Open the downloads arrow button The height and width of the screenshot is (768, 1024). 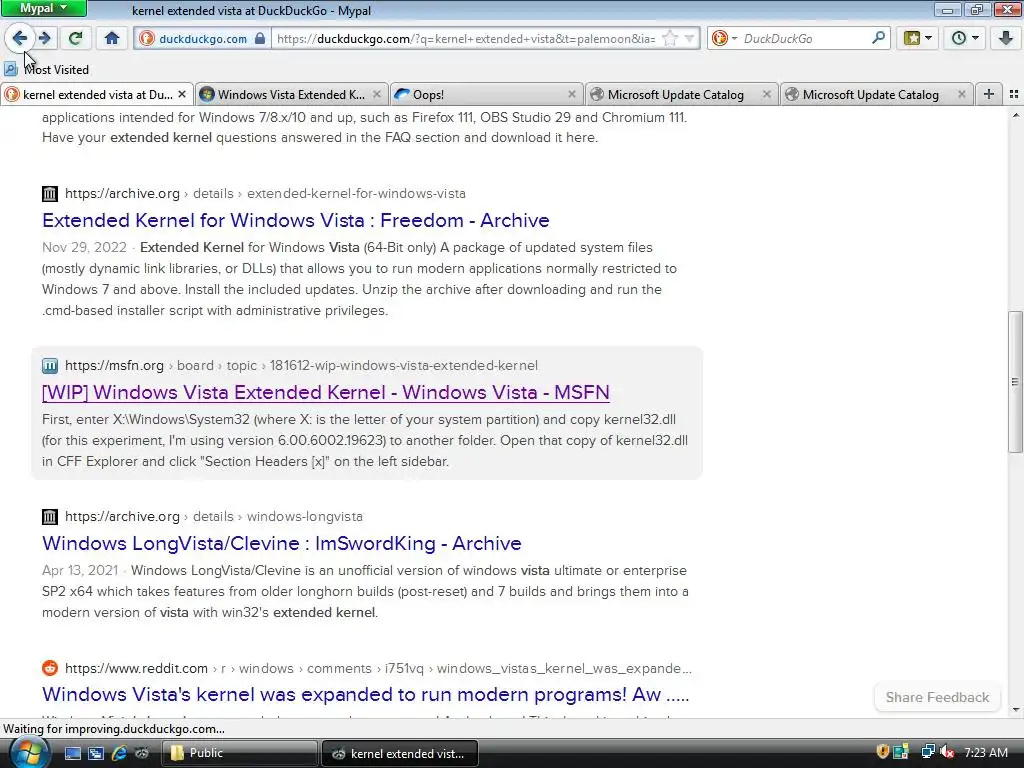(1006, 38)
